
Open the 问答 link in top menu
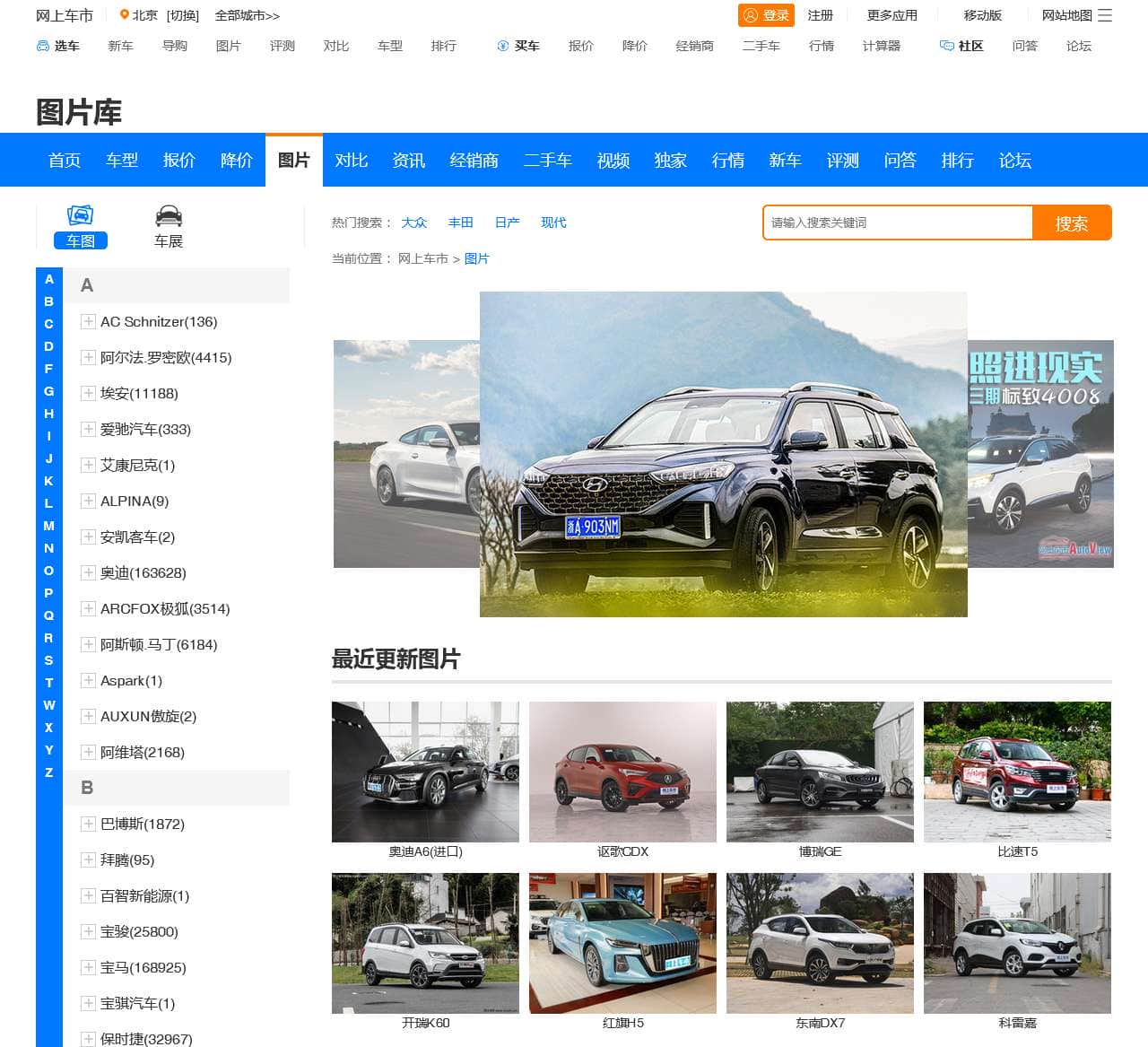[1025, 46]
